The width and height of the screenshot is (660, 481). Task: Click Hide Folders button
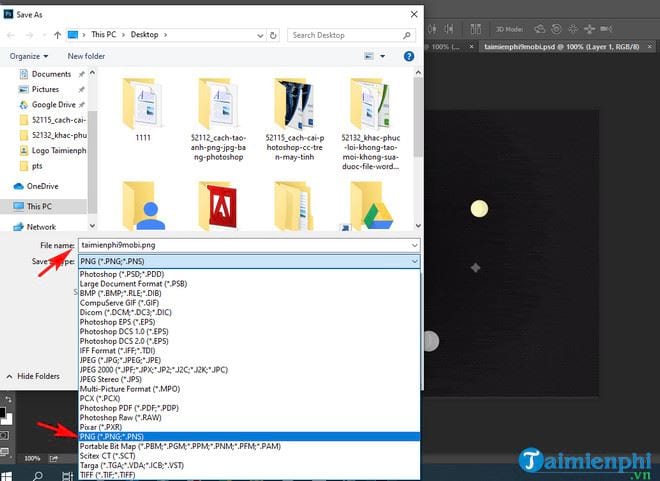pos(33,376)
